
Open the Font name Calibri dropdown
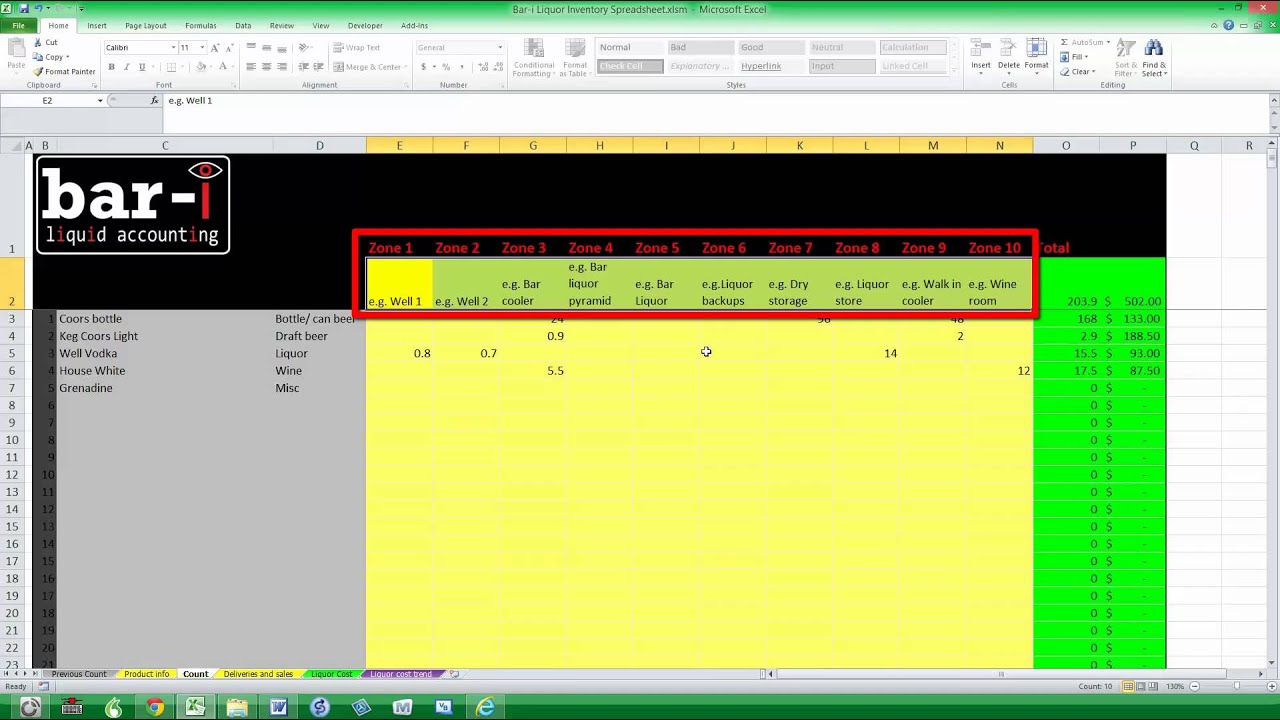(x=173, y=48)
